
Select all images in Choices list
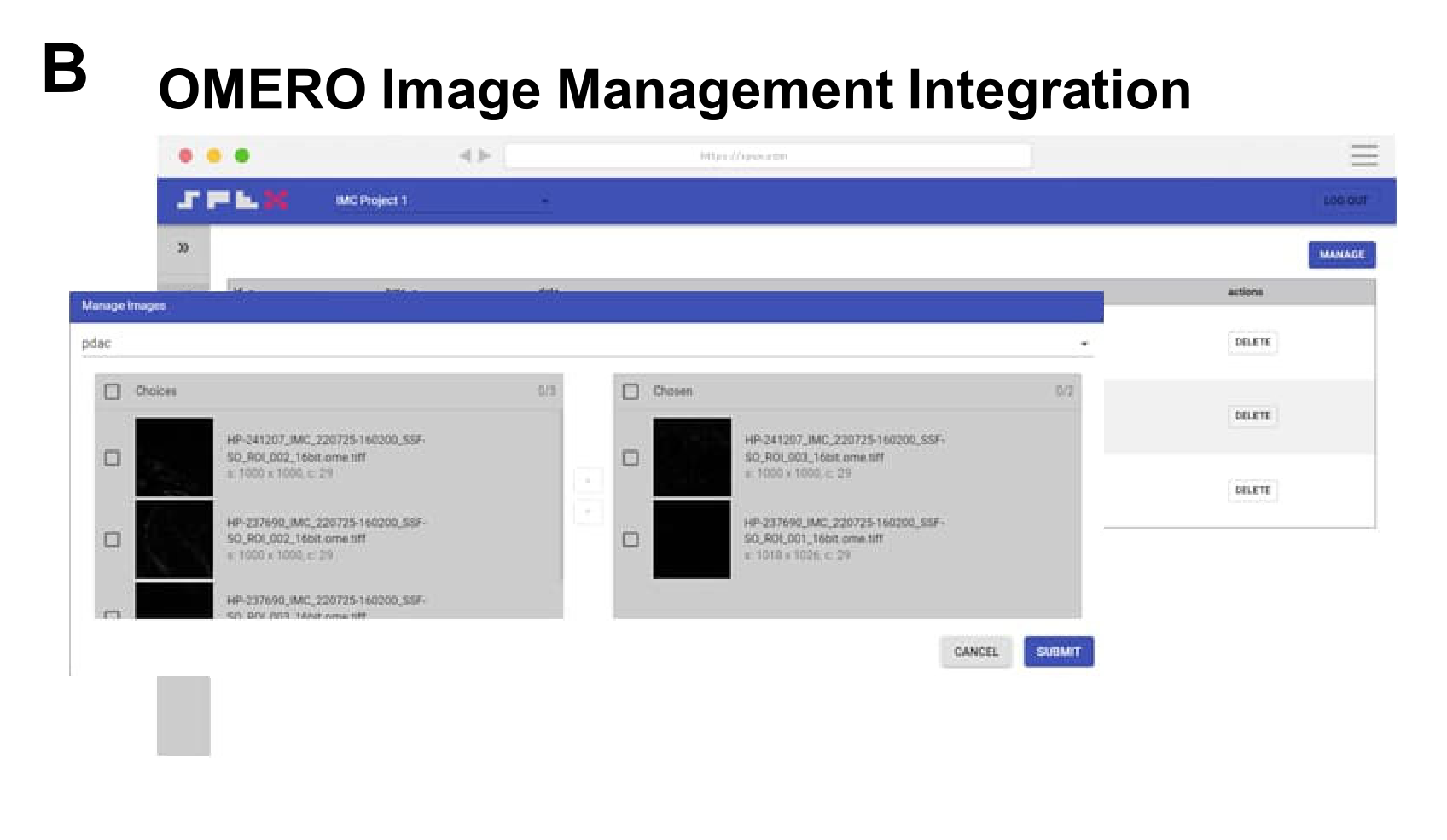tap(113, 391)
